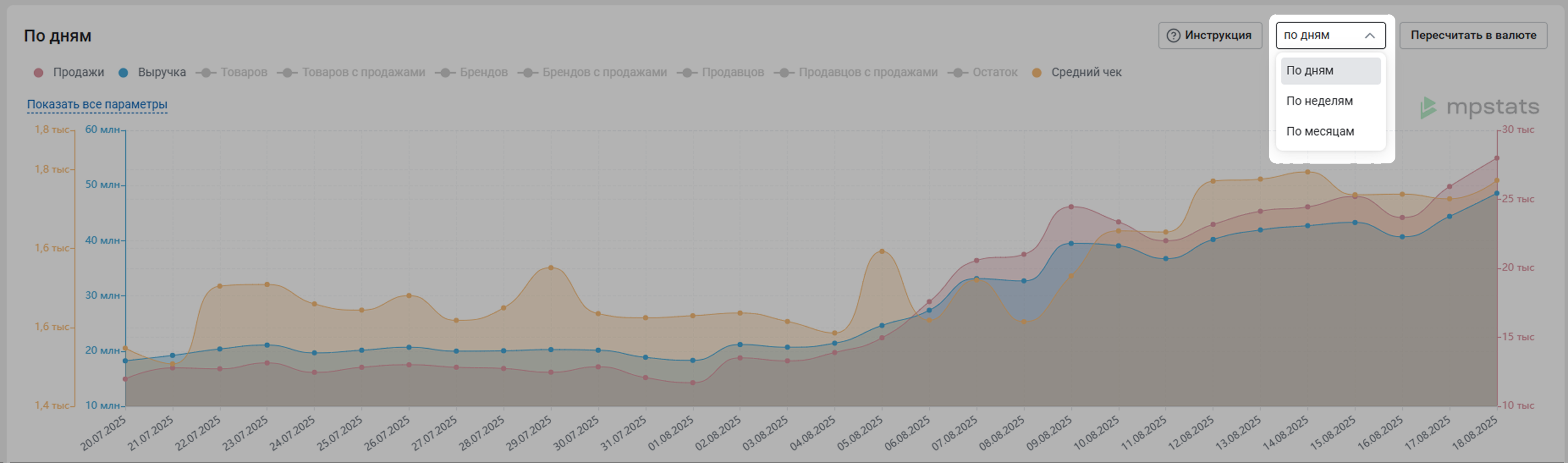This screenshot has height=463, width=1568.
Task: Collapse the period dropdown using its chevron
Action: coord(1370,35)
